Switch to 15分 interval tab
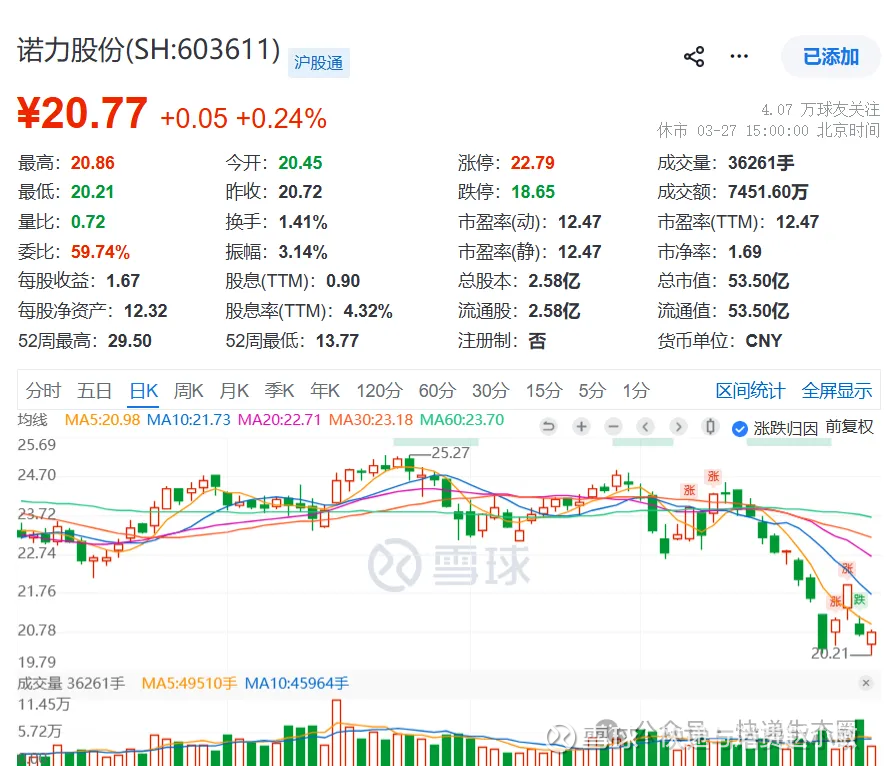886x766 pixels. pyautogui.click(x=544, y=390)
